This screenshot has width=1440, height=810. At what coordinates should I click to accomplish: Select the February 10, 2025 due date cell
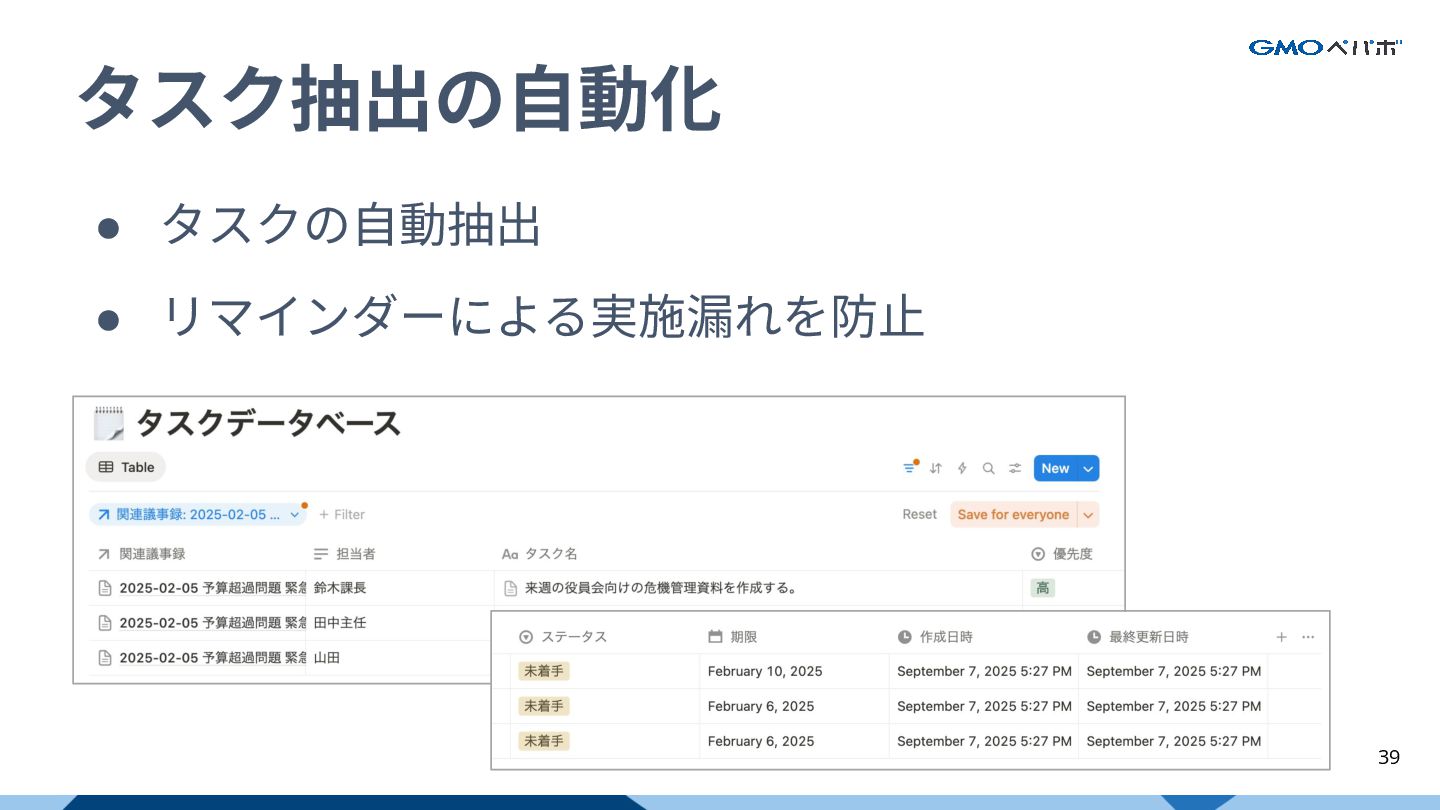[x=794, y=671]
